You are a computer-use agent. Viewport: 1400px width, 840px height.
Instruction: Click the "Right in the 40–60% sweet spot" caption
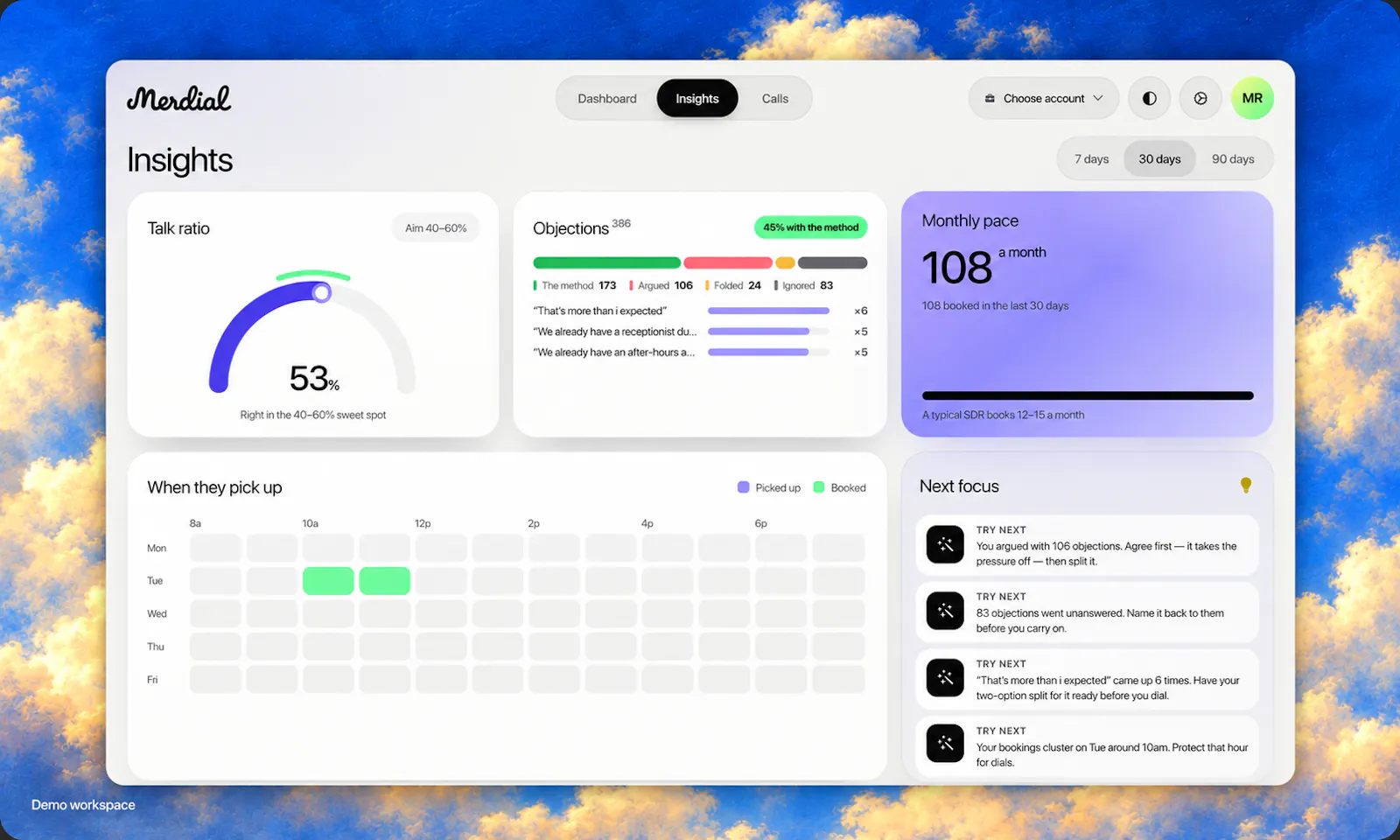[313, 415]
